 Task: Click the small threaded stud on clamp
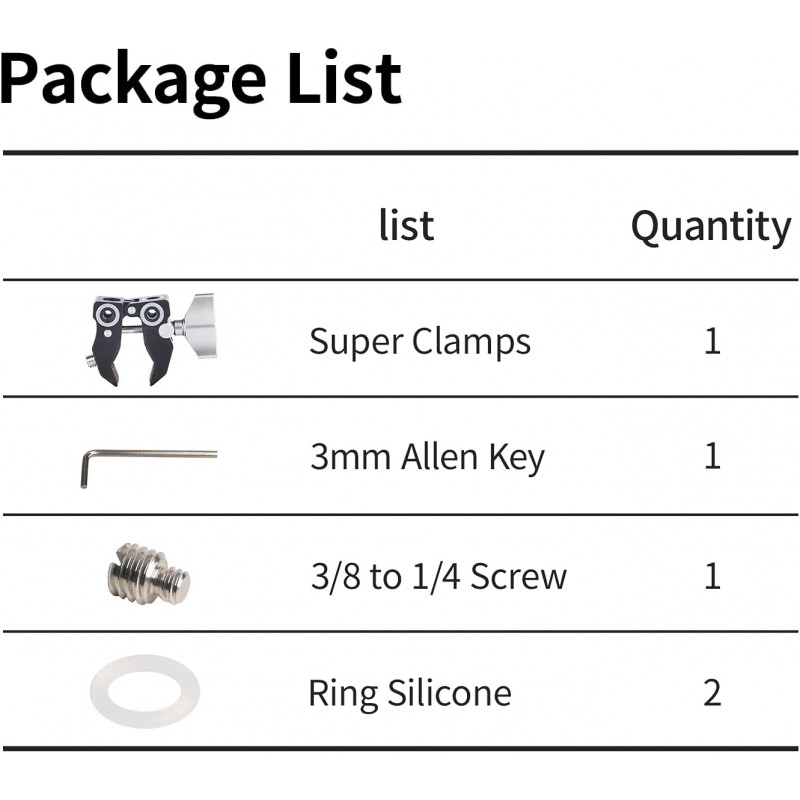point(91,359)
